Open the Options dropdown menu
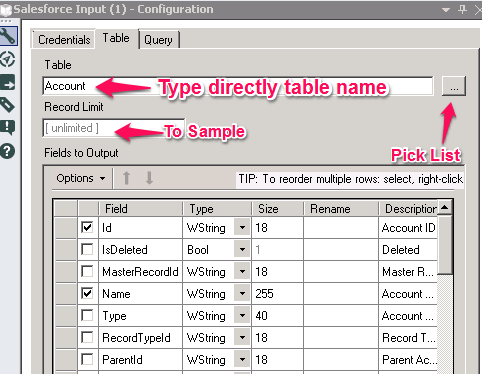Screen dimensions: 482x374 tap(81, 178)
